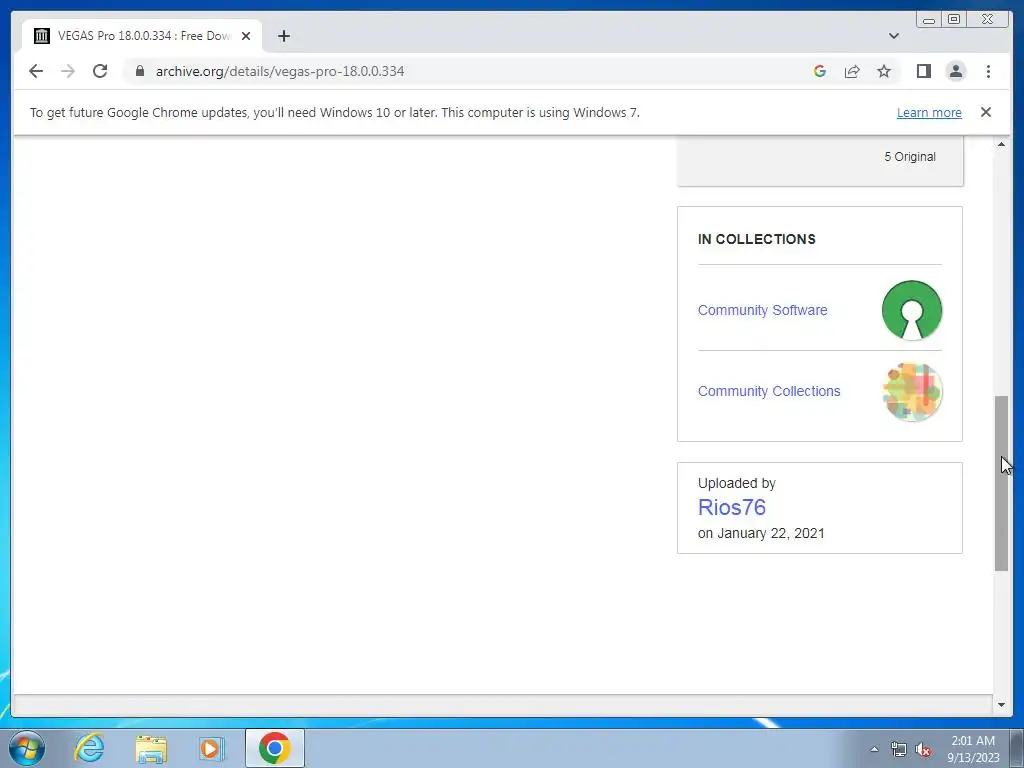Open the Windows Start menu

click(26, 748)
